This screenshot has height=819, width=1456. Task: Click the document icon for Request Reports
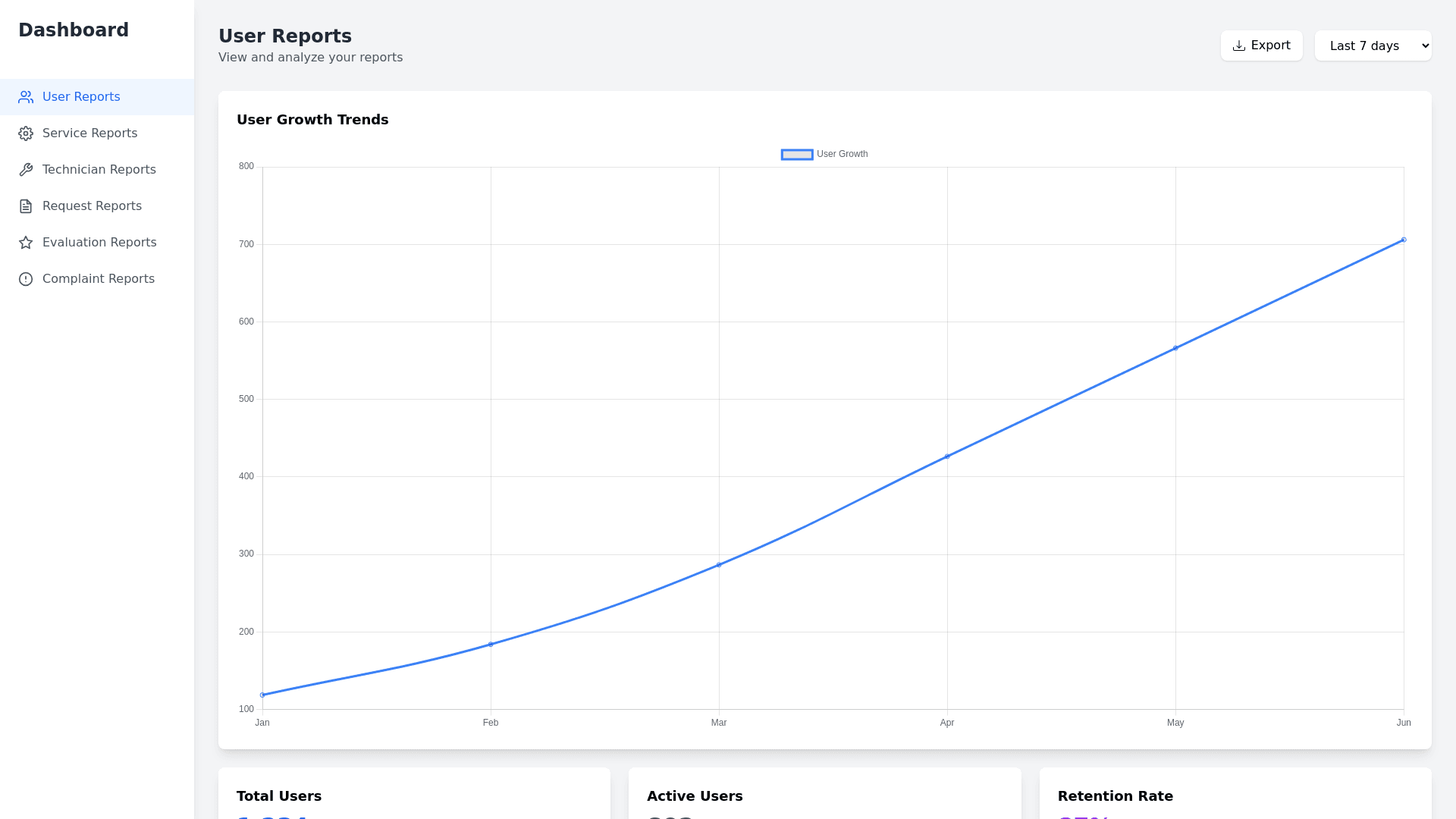click(x=26, y=206)
